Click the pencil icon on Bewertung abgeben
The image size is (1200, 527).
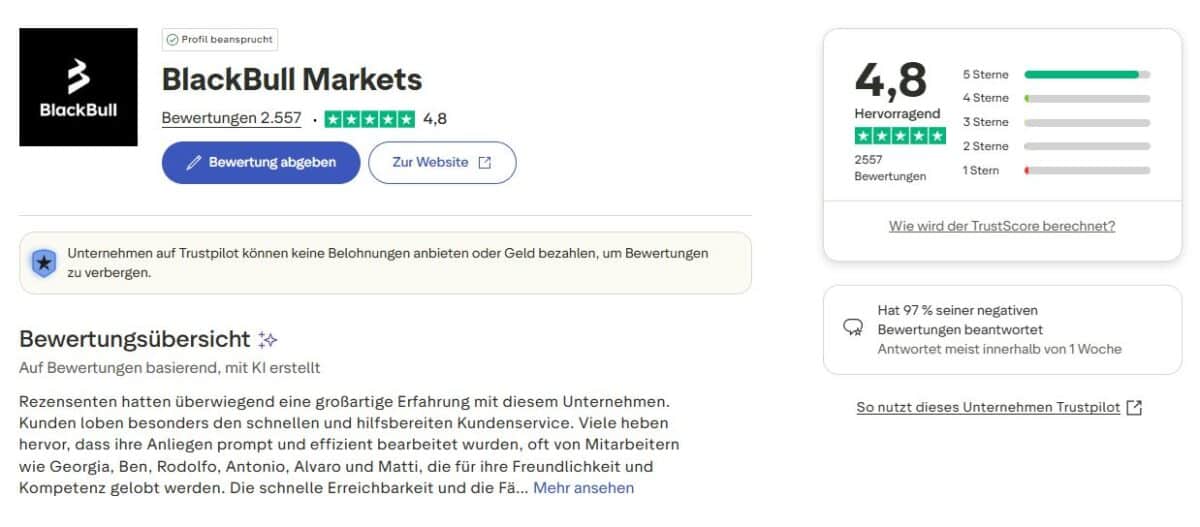tap(194, 163)
